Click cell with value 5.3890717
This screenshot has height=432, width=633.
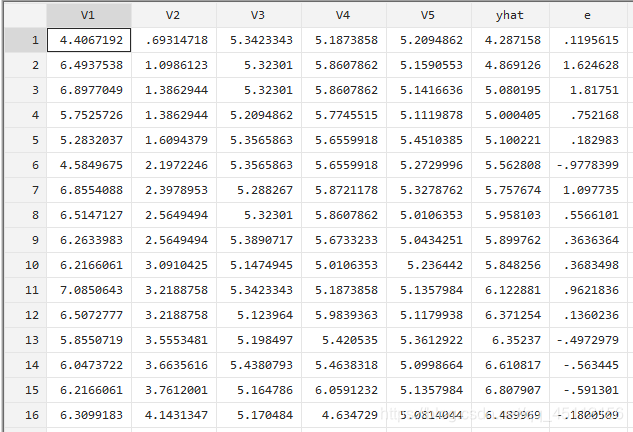pyautogui.click(x=259, y=240)
